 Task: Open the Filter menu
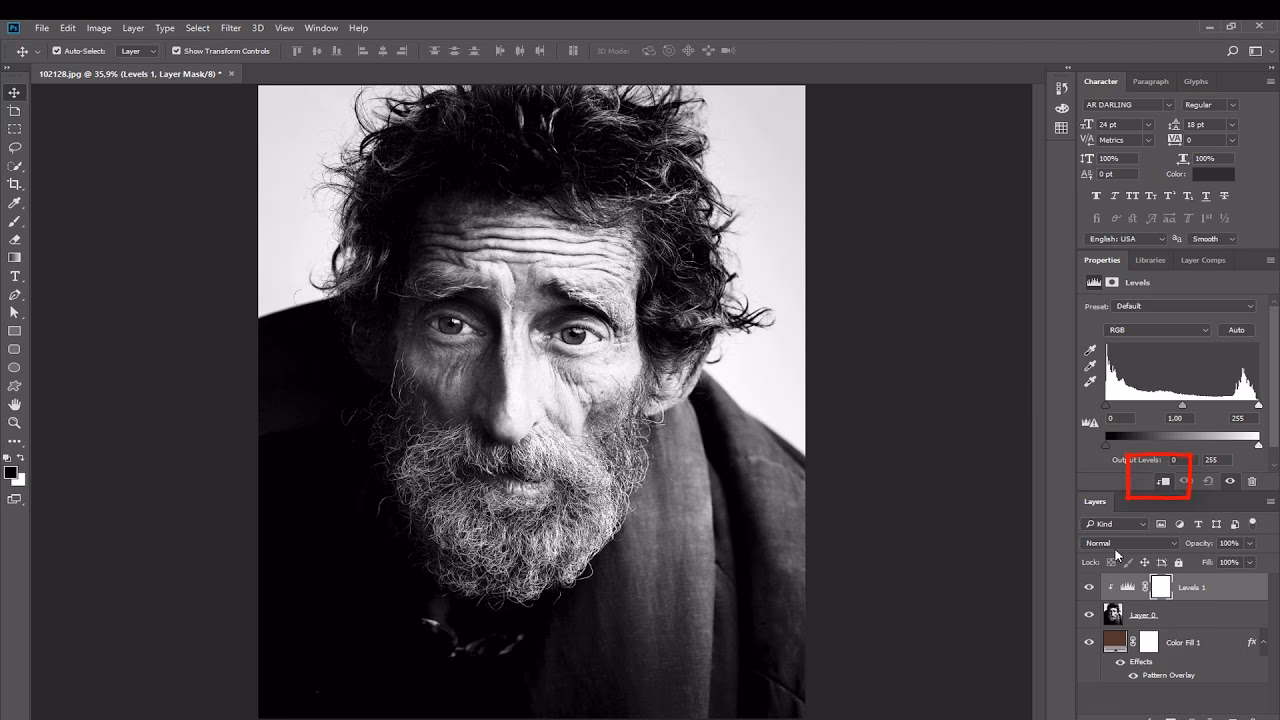click(231, 28)
